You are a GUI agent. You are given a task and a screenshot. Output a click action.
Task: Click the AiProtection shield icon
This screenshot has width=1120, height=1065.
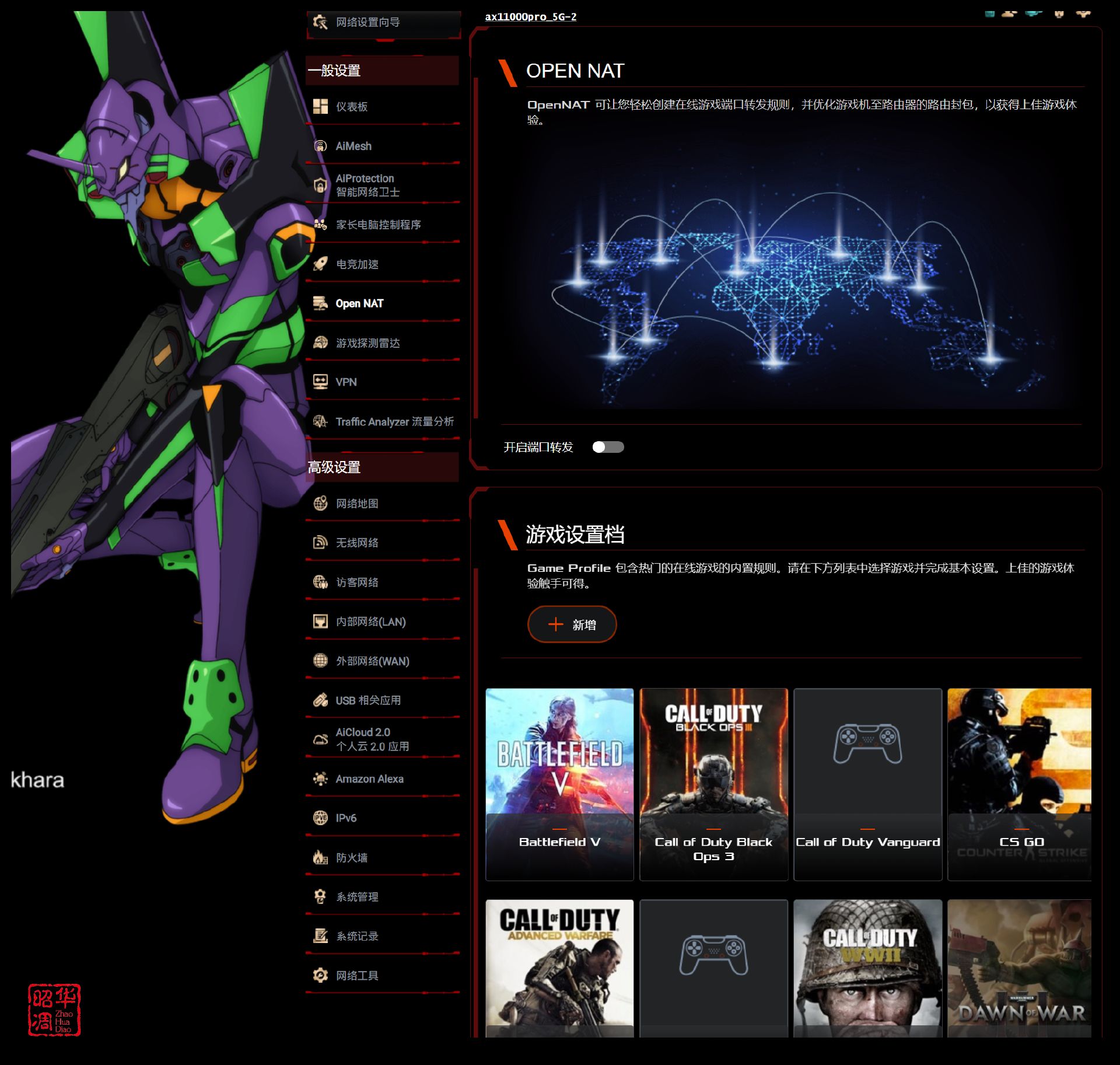click(320, 185)
